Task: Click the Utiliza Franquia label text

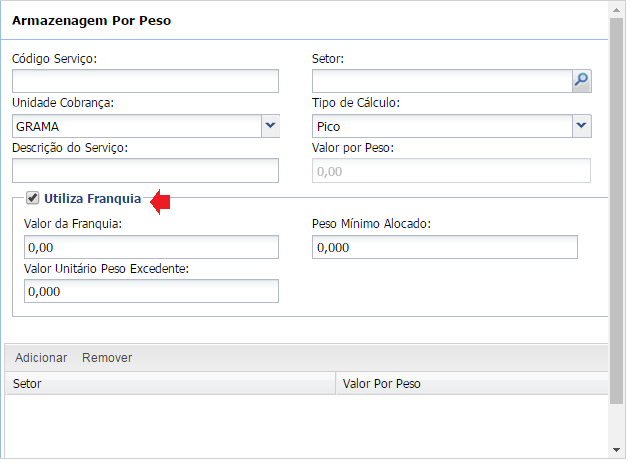Action: click(x=93, y=199)
